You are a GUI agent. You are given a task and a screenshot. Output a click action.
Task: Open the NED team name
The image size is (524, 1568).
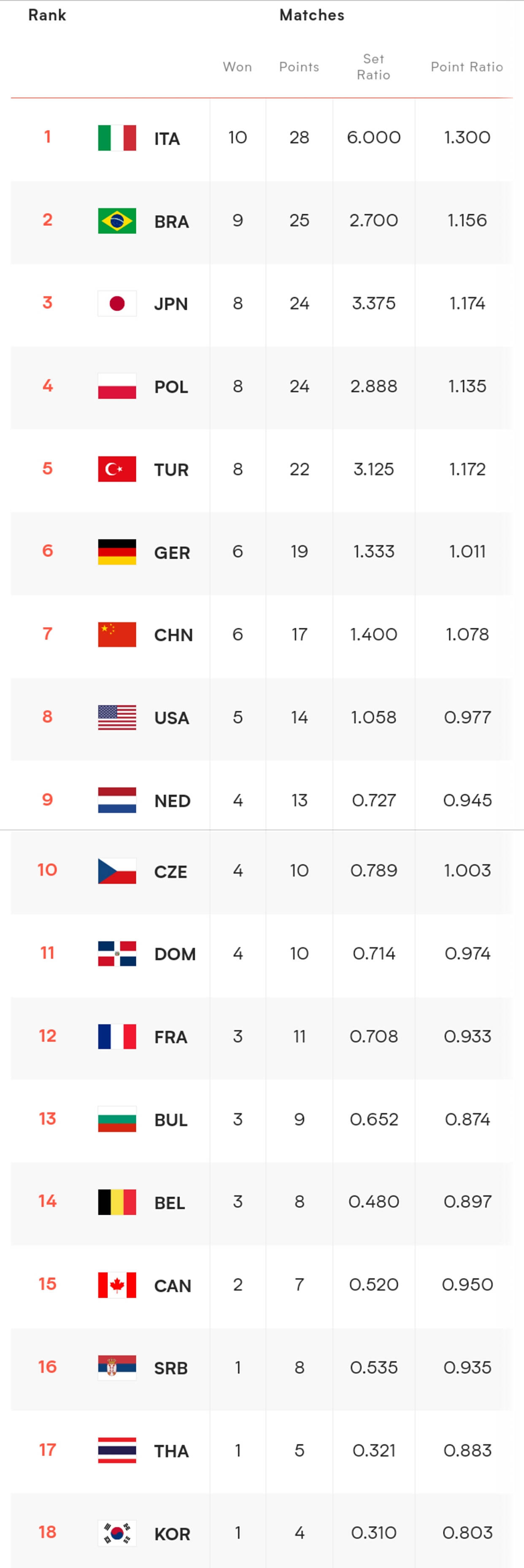(x=172, y=801)
